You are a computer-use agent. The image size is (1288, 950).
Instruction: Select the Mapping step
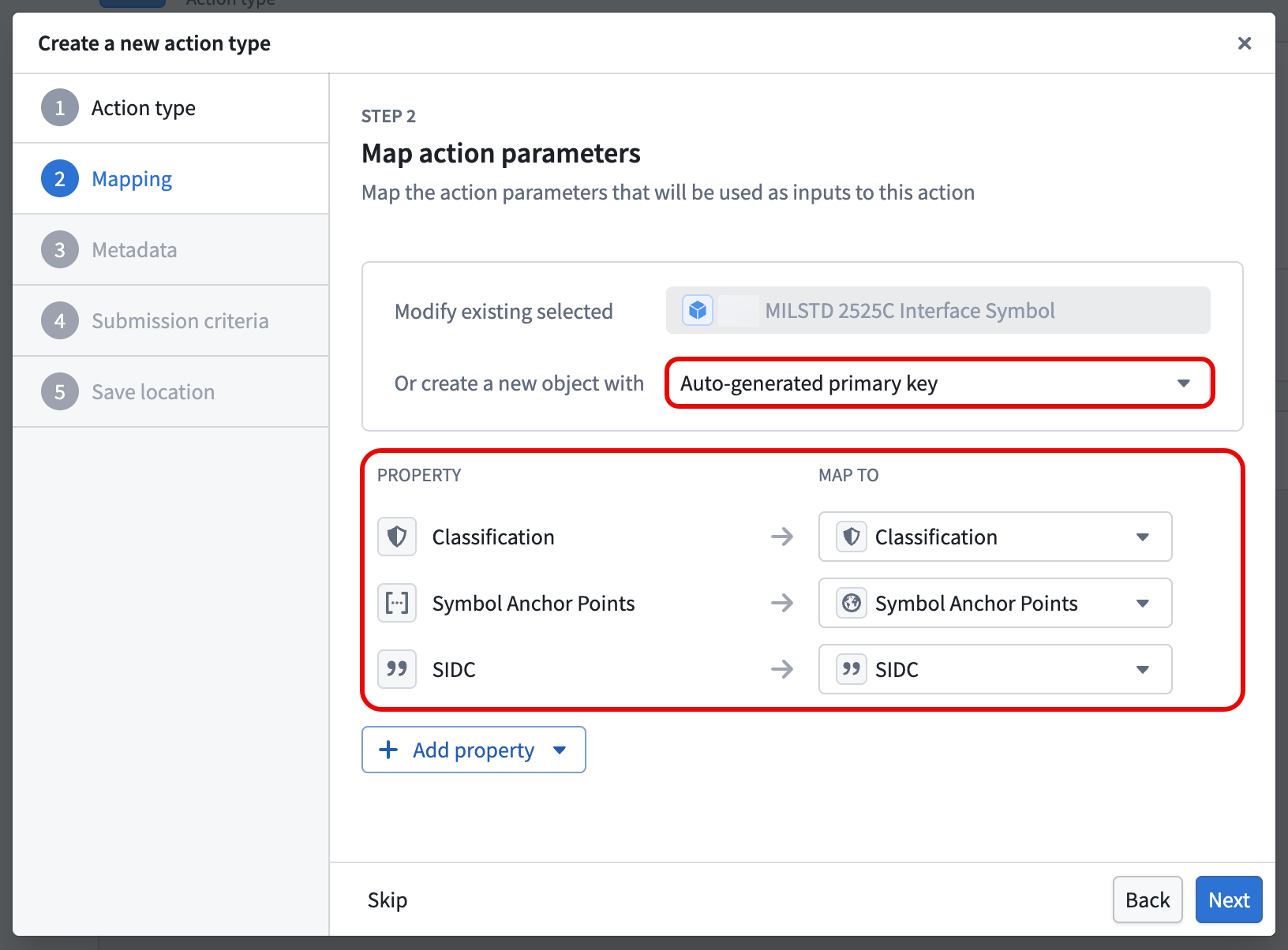click(170, 179)
